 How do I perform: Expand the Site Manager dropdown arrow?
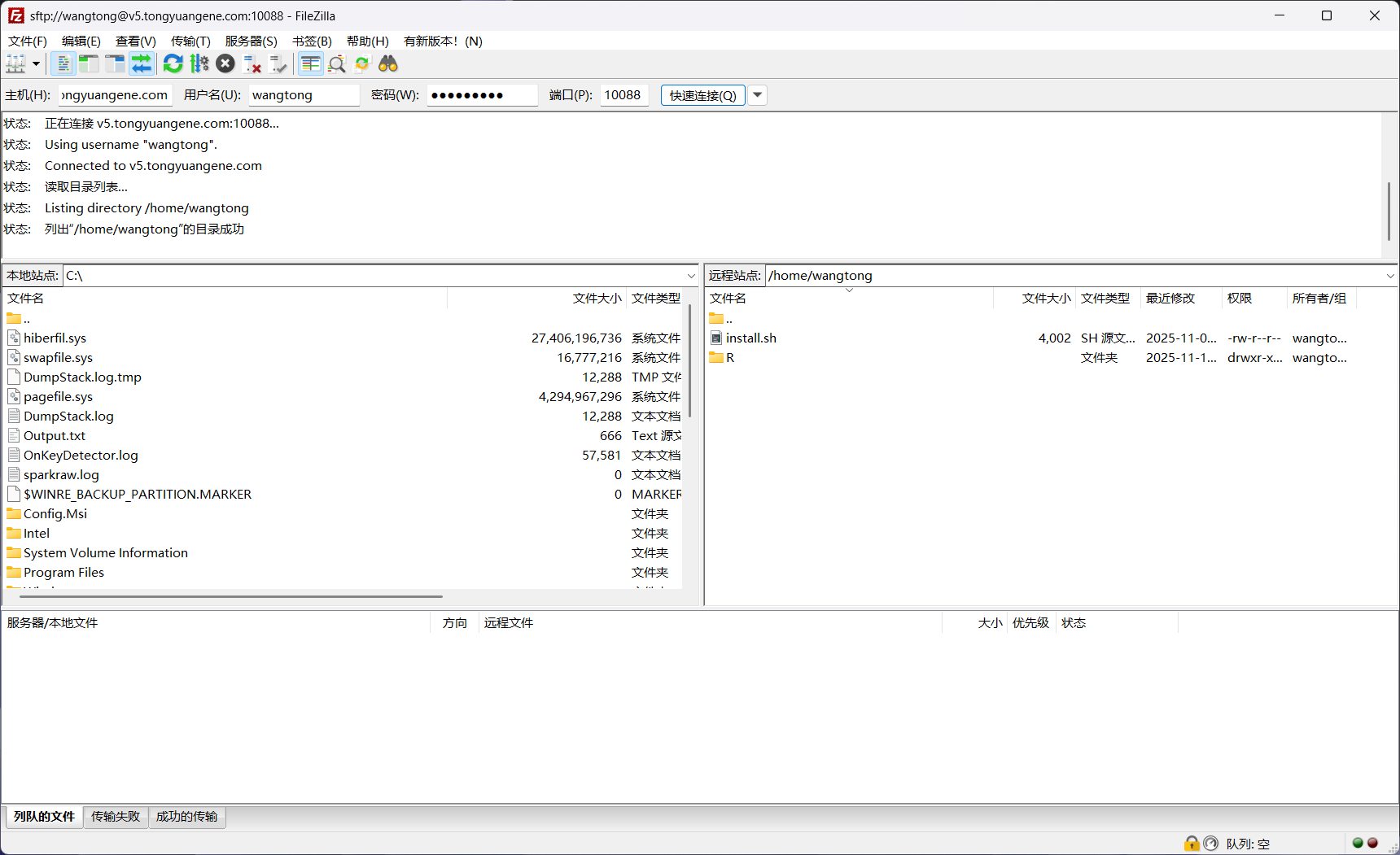[36, 63]
